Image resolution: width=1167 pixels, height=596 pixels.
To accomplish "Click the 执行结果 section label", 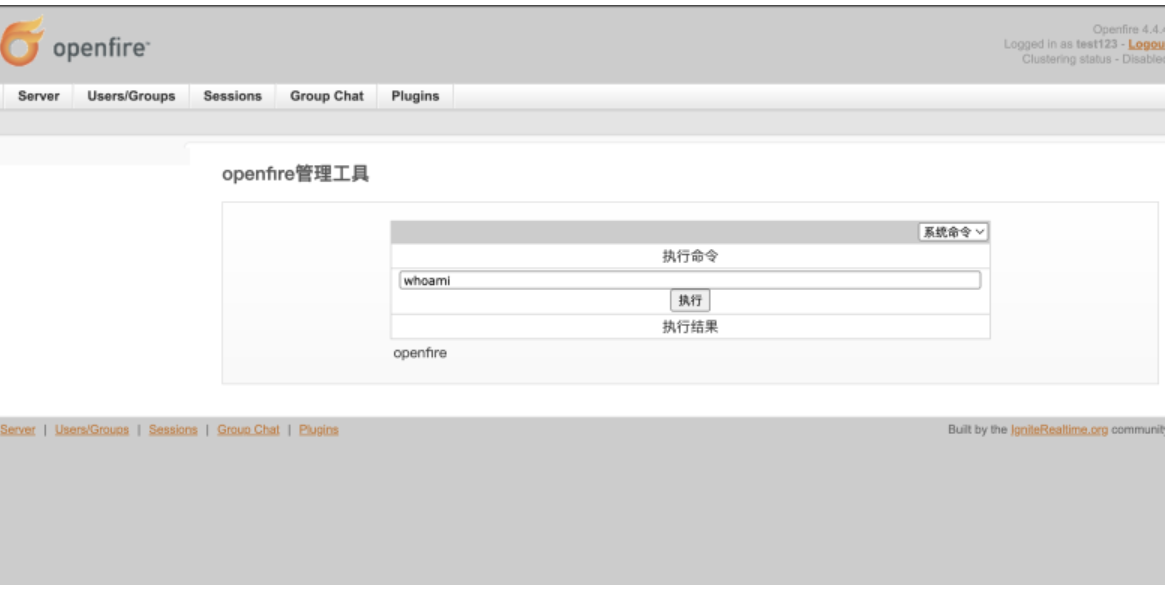I will tap(690, 327).
